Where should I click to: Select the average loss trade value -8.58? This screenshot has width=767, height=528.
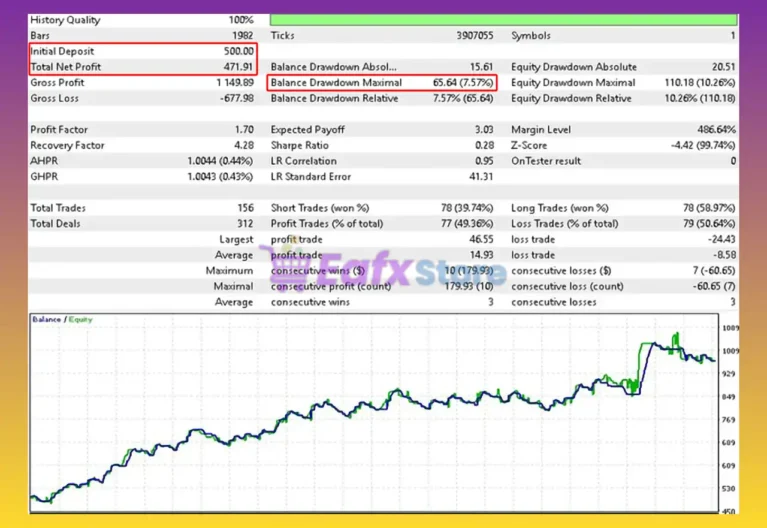[x=723, y=255]
